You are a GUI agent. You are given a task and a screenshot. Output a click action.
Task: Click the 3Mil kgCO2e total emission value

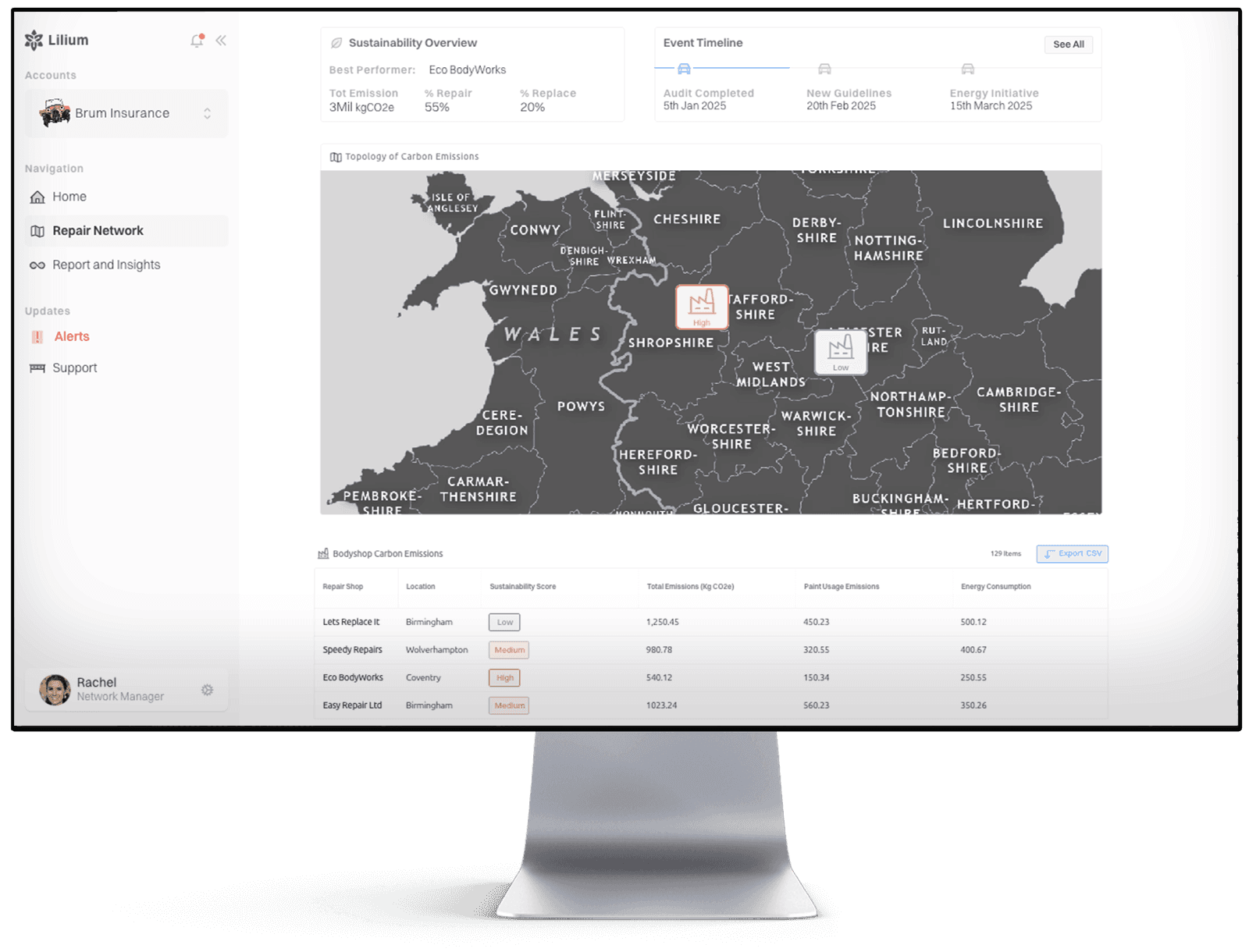[x=361, y=108]
